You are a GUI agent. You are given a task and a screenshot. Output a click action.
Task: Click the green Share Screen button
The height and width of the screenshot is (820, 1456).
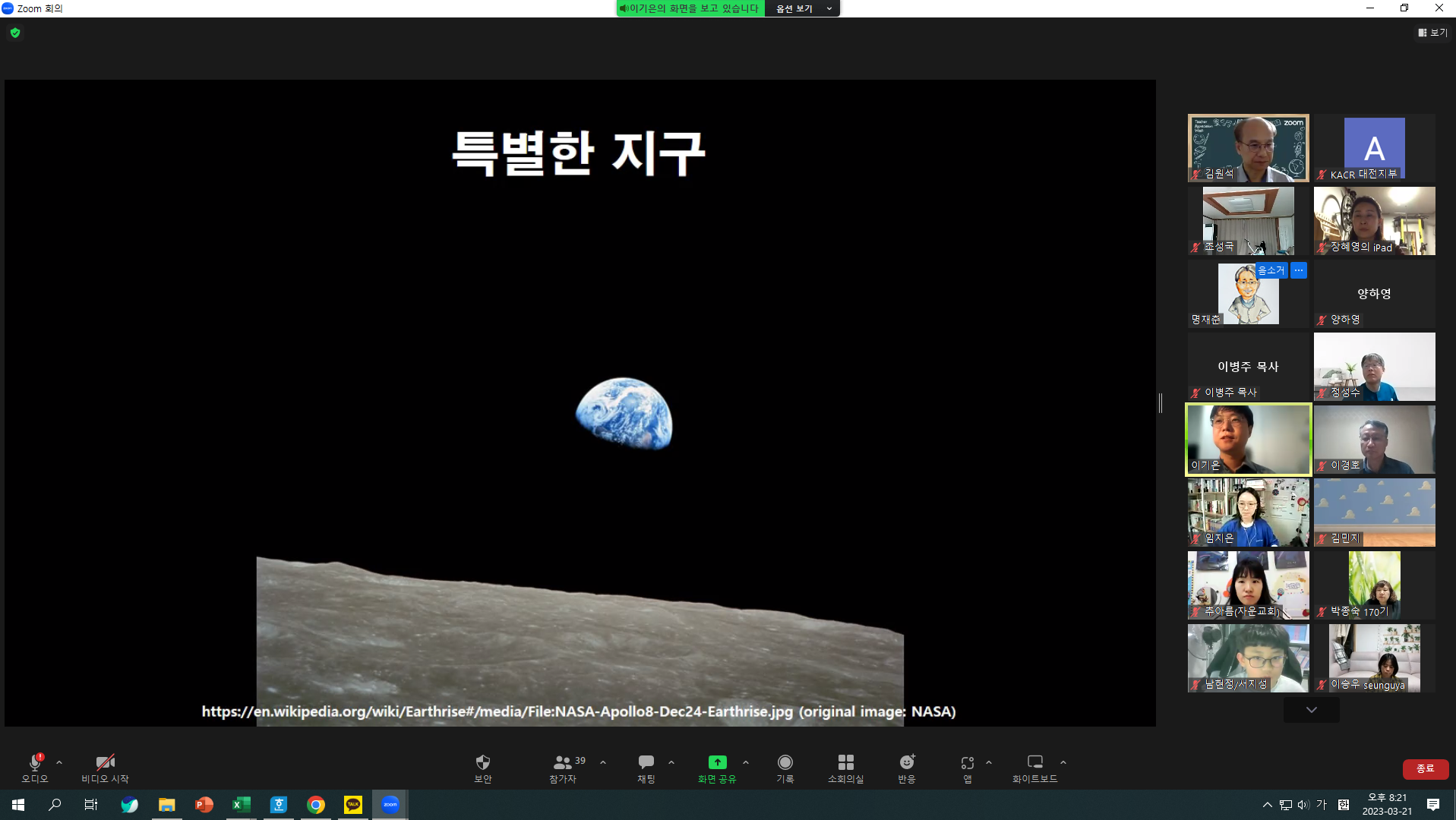coord(717,762)
